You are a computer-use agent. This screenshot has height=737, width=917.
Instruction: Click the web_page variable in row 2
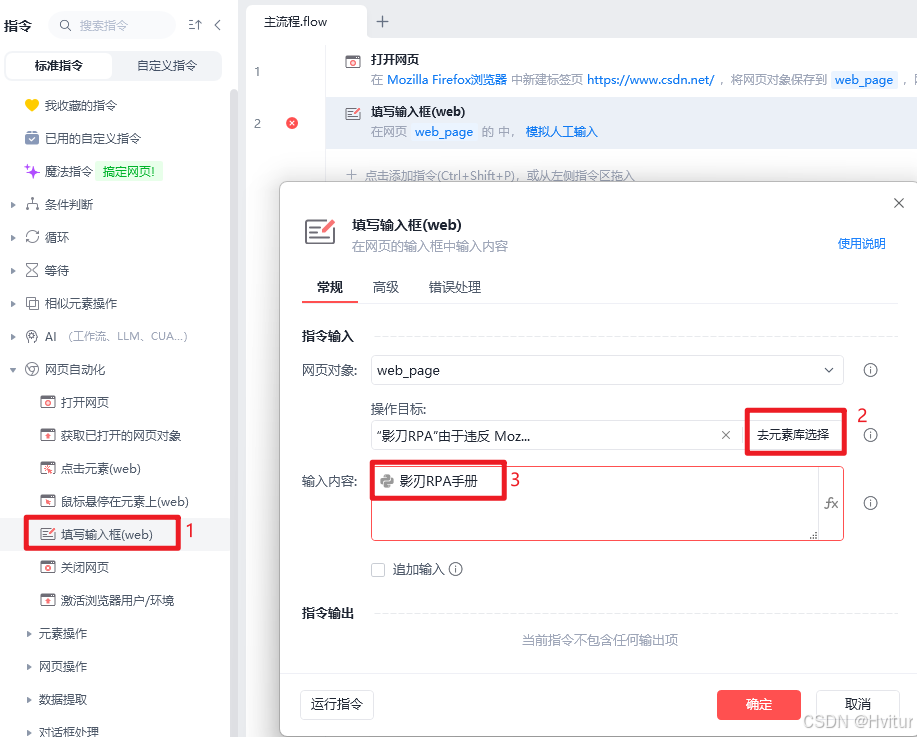tap(444, 132)
